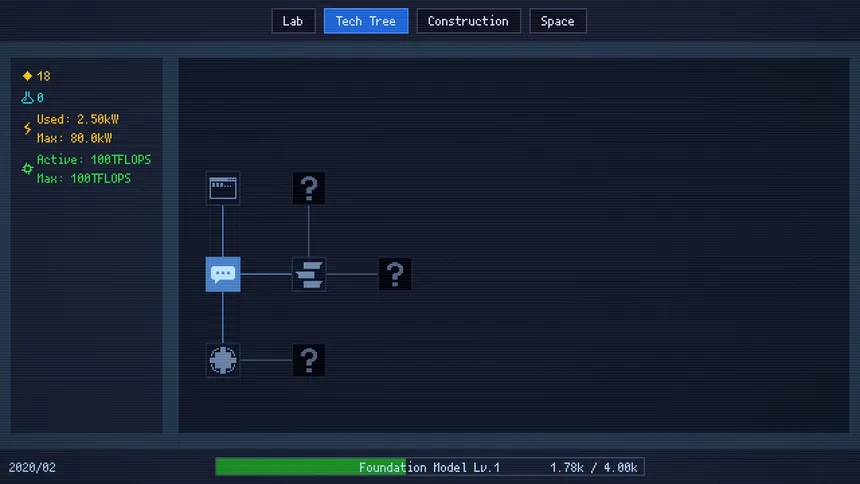Select locked node right of layers node
860x484 pixels.
click(x=395, y=274)
